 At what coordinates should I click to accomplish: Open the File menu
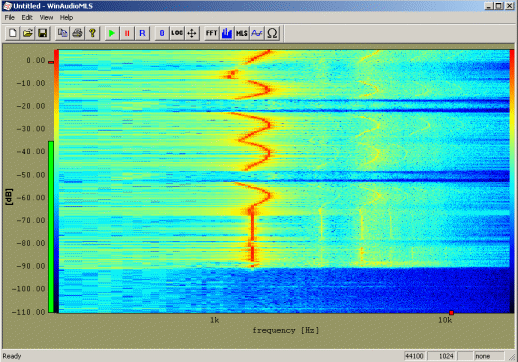coord(9,17)
